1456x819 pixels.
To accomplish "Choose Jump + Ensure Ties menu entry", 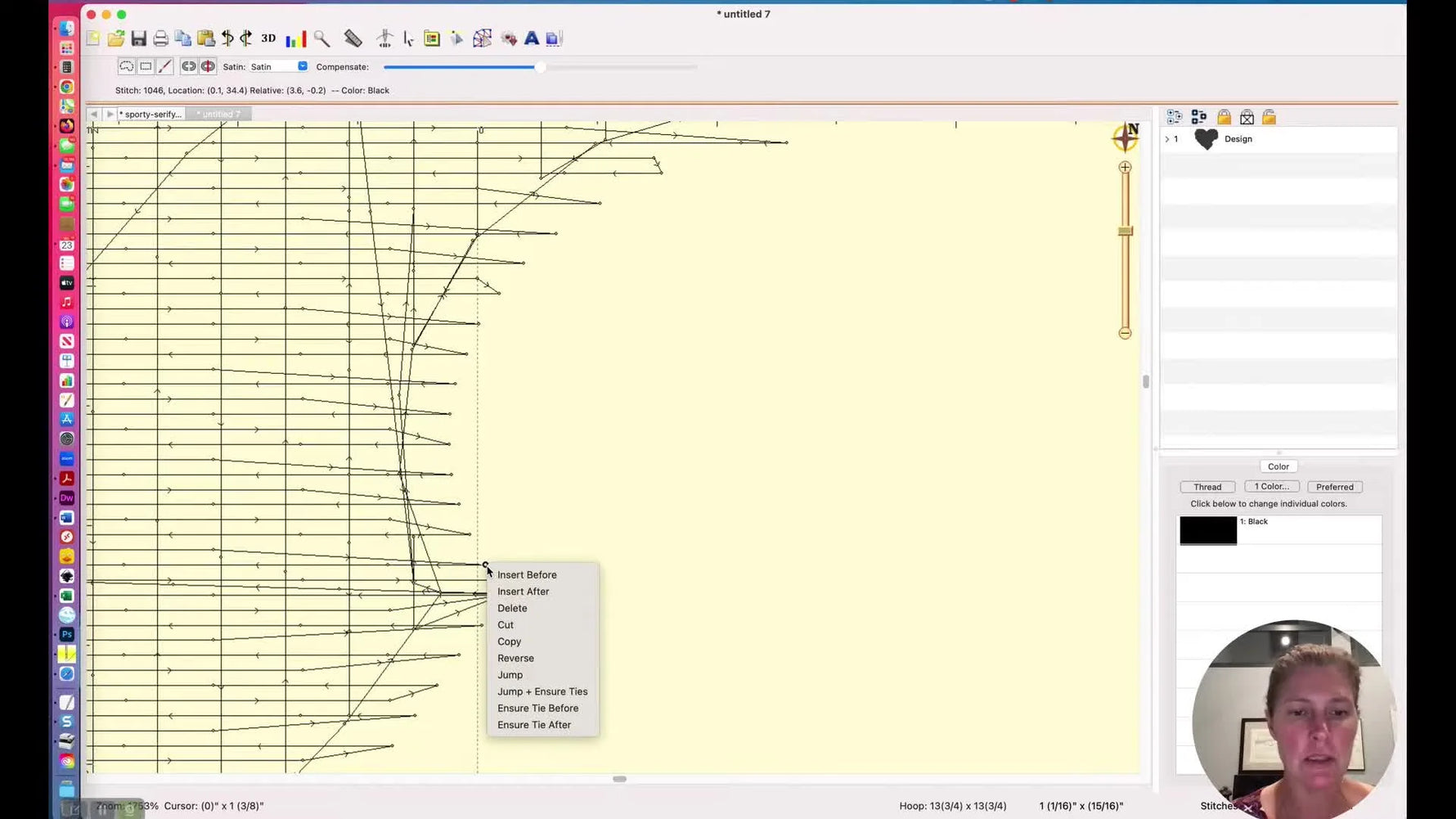I will (x=542, y=691).
